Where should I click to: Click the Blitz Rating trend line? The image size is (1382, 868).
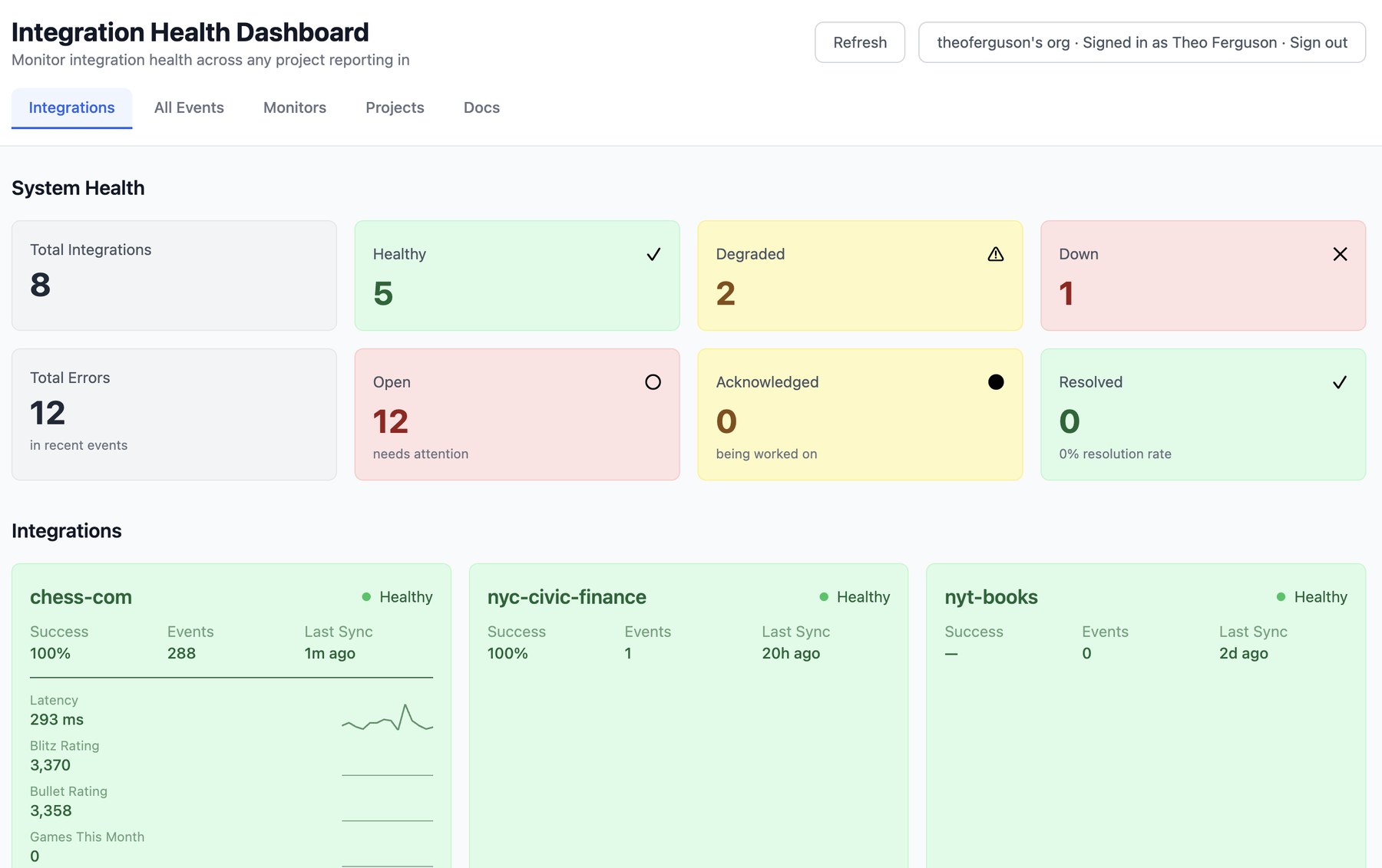pyautogui.click(x=387, y=775)
